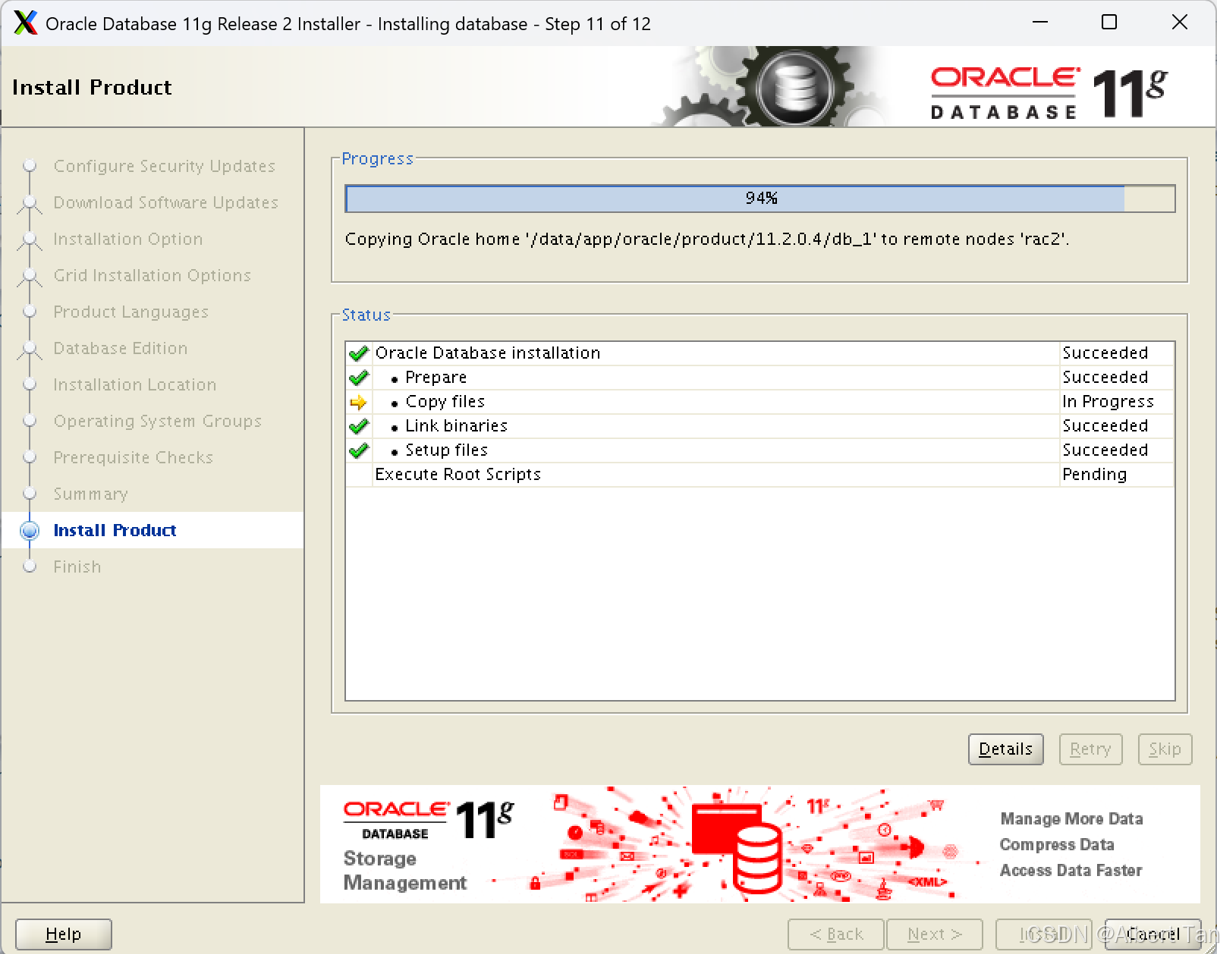Click the Skip button

tap(1164, 749)
